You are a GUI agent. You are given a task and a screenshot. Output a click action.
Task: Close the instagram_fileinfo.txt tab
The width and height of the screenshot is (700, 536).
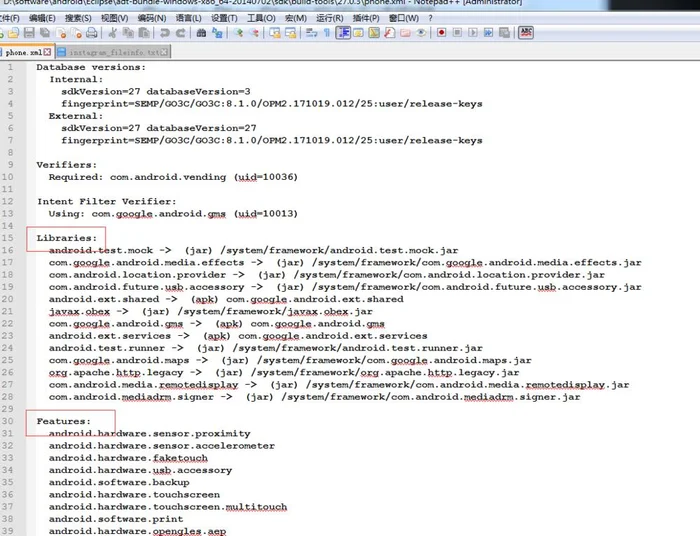click(x=164, y=53)
